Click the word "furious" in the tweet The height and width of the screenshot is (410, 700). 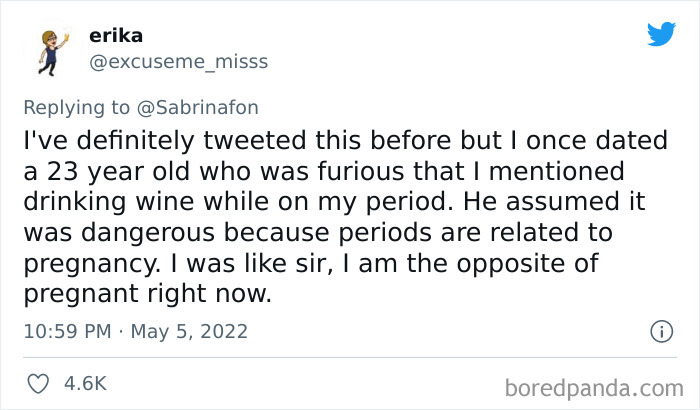point(365,170)
